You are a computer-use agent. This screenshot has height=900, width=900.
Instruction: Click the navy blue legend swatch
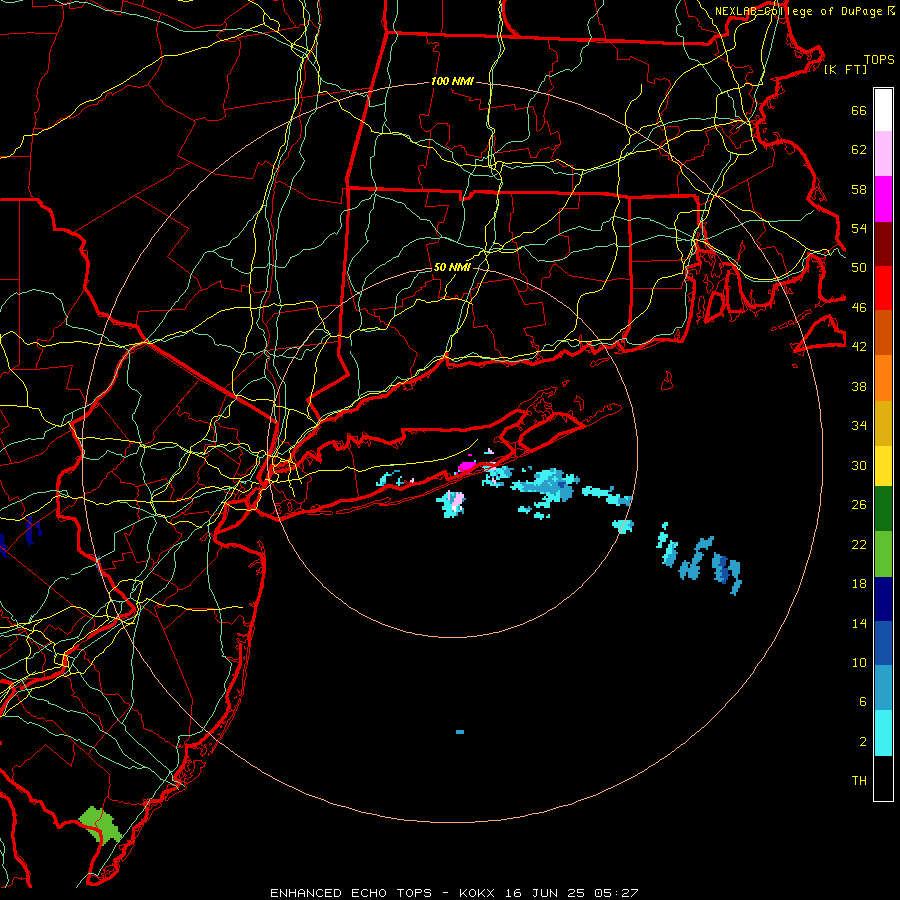point(883,599)
